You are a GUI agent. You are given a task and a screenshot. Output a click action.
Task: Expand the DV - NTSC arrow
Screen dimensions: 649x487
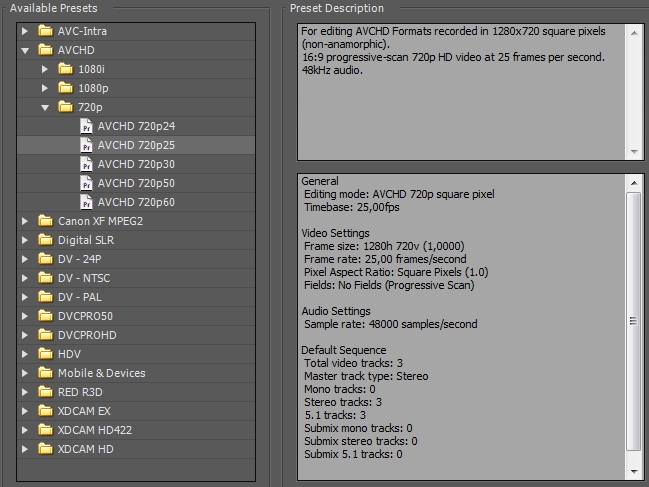25,278
